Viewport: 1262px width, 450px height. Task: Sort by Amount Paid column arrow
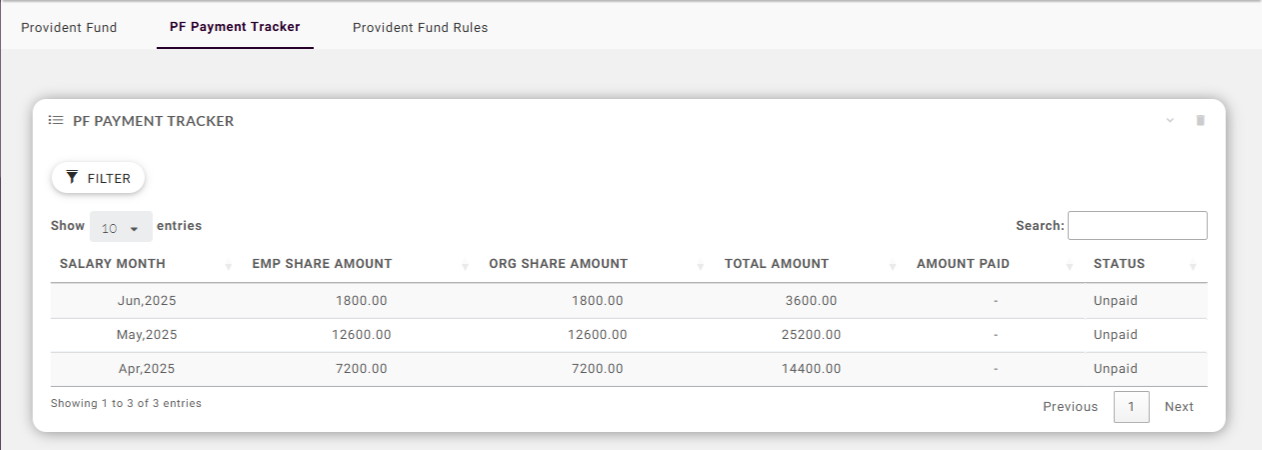(x=1069, y=266)
